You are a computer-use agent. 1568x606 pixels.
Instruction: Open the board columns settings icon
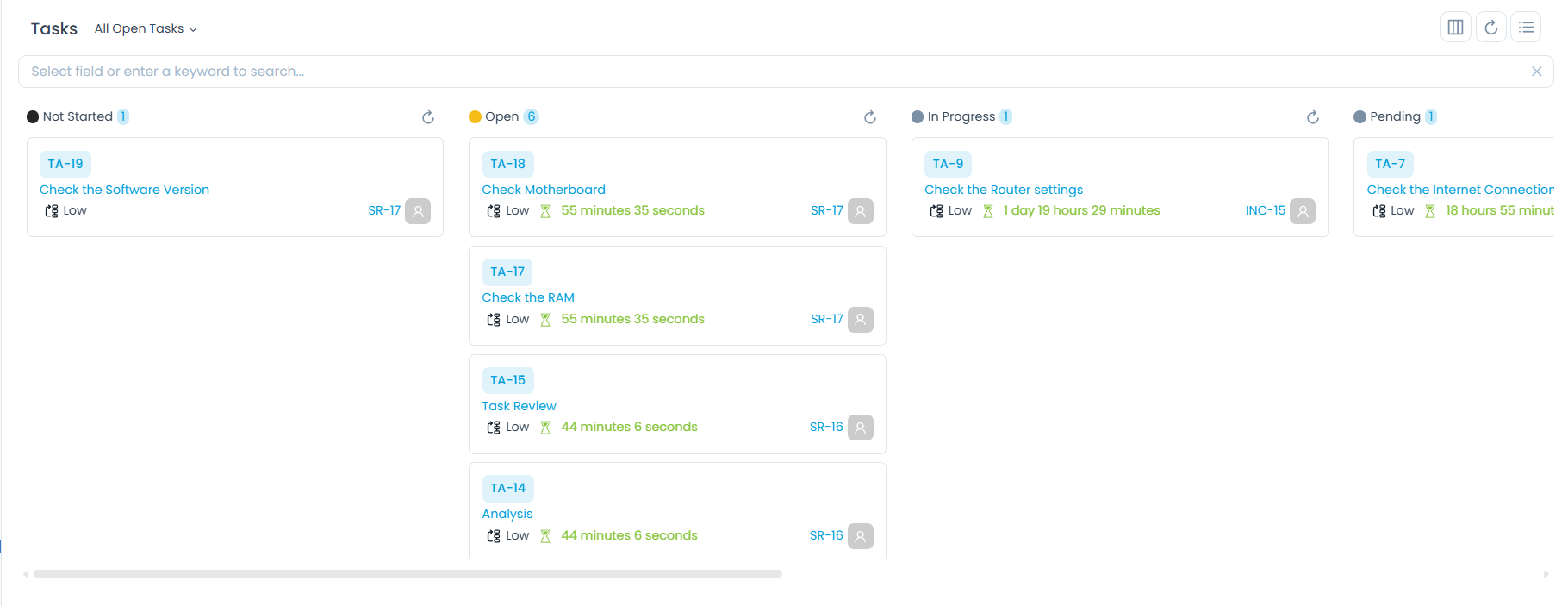tap(1456, 27)
